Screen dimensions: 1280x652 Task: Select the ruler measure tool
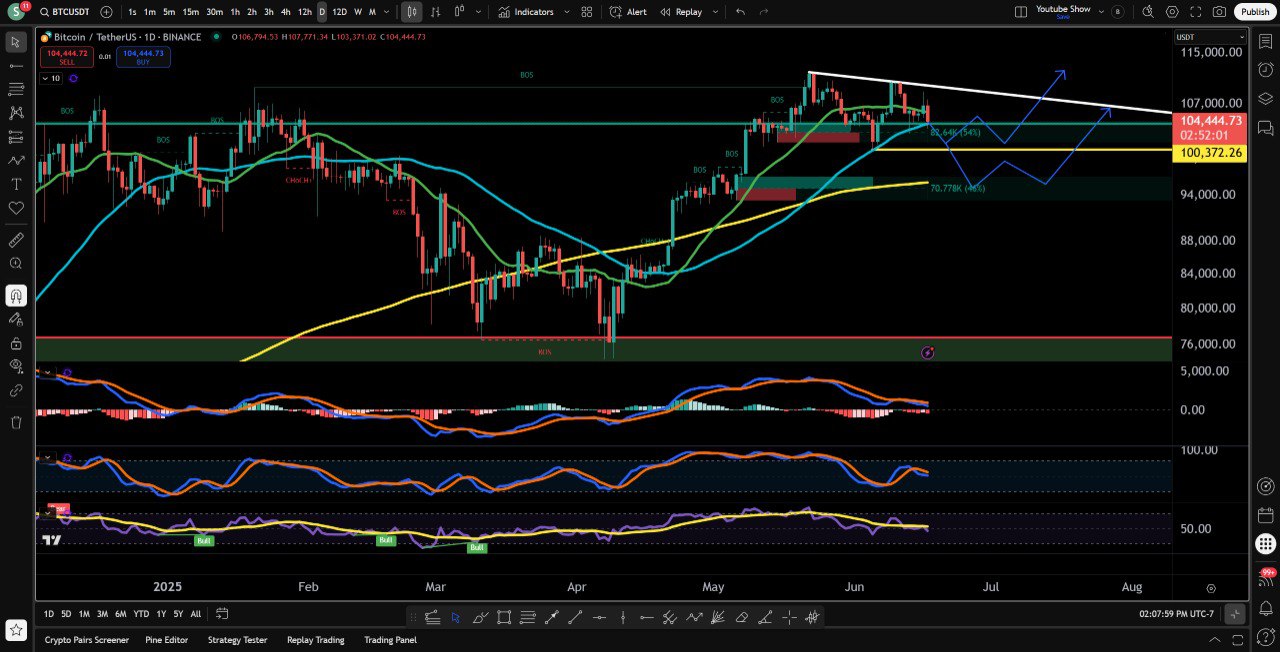coord(16,240)
